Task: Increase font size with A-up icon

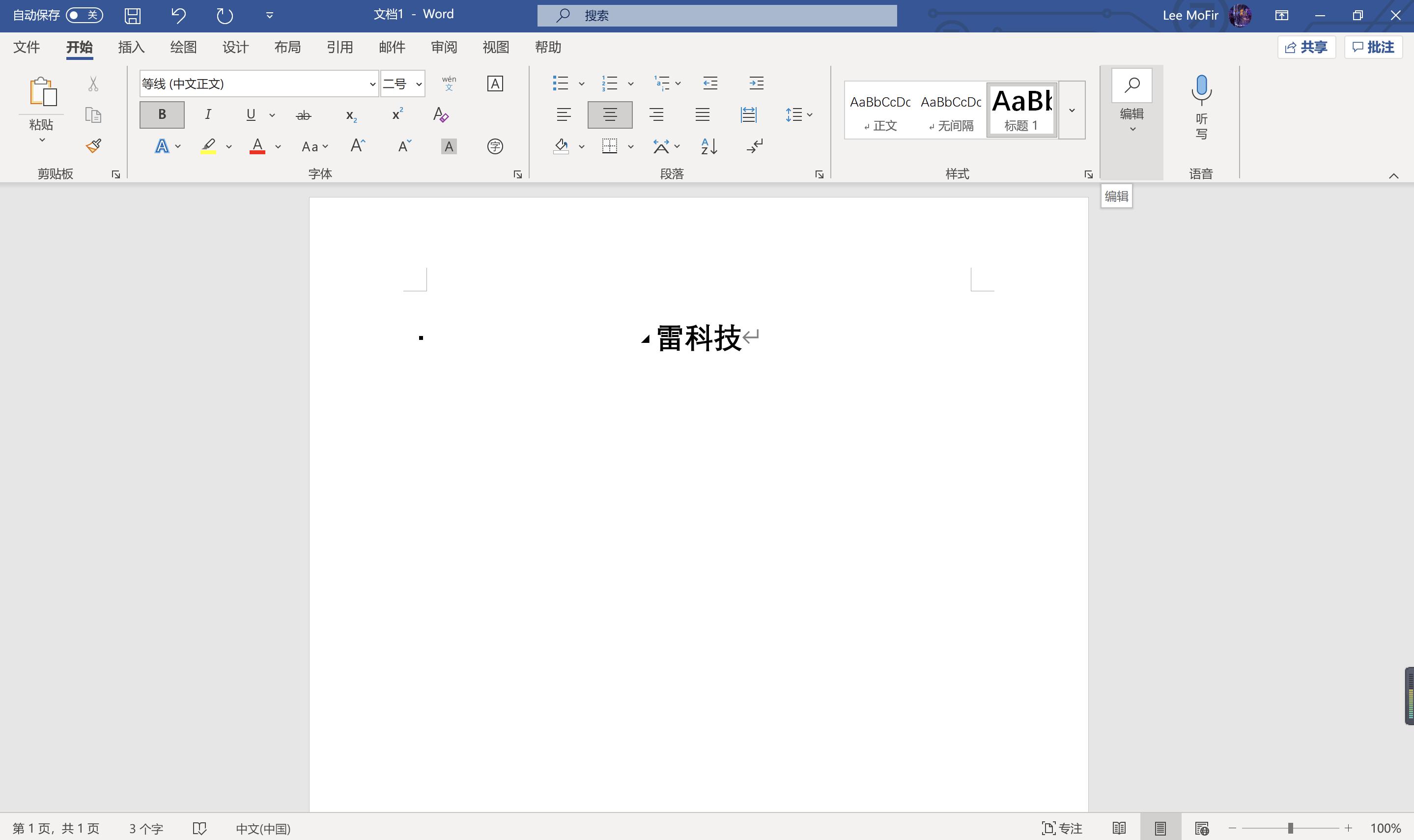Action: click(358, 146)
